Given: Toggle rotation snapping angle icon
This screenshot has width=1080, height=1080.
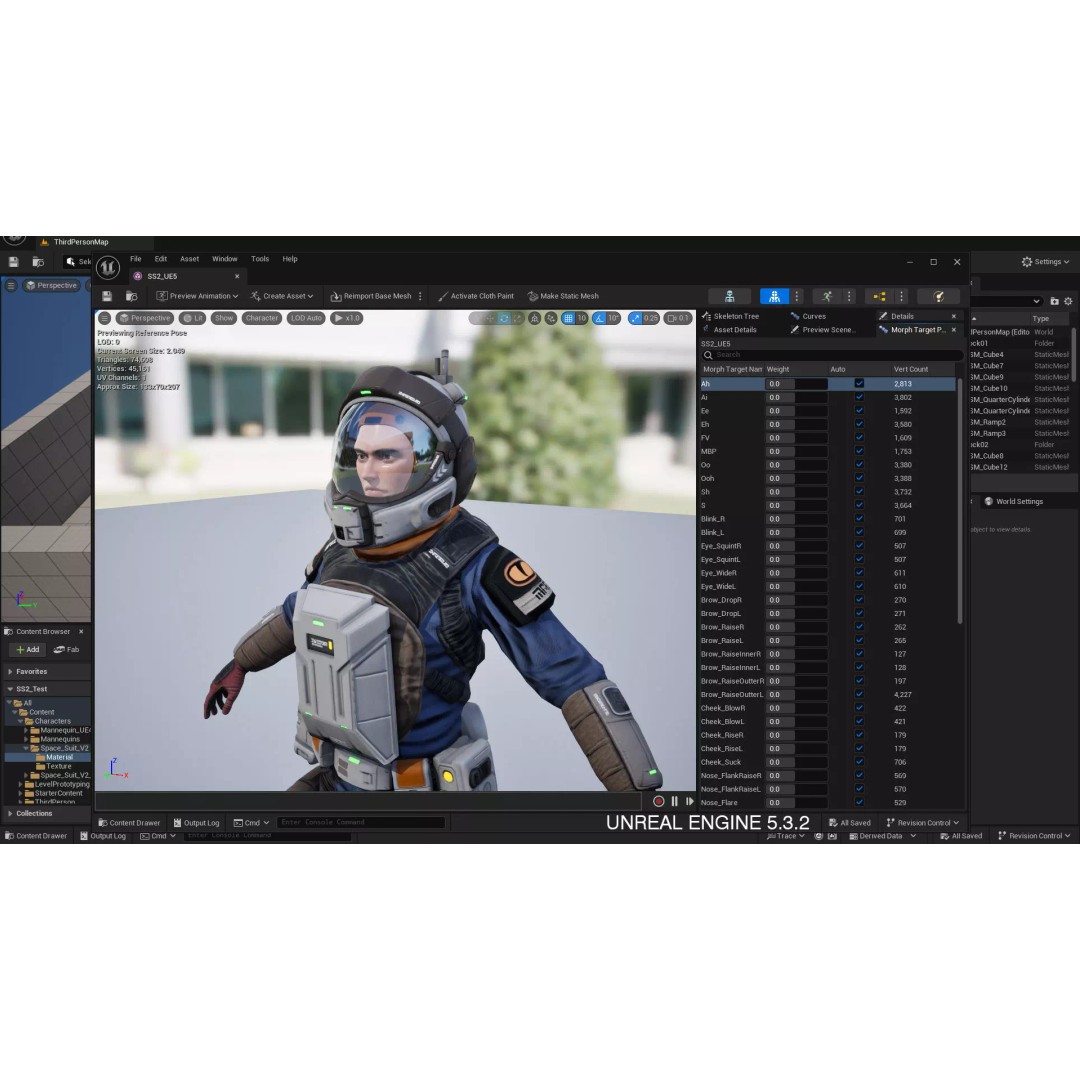Looking at the screenshot, I should click(599, 318).
